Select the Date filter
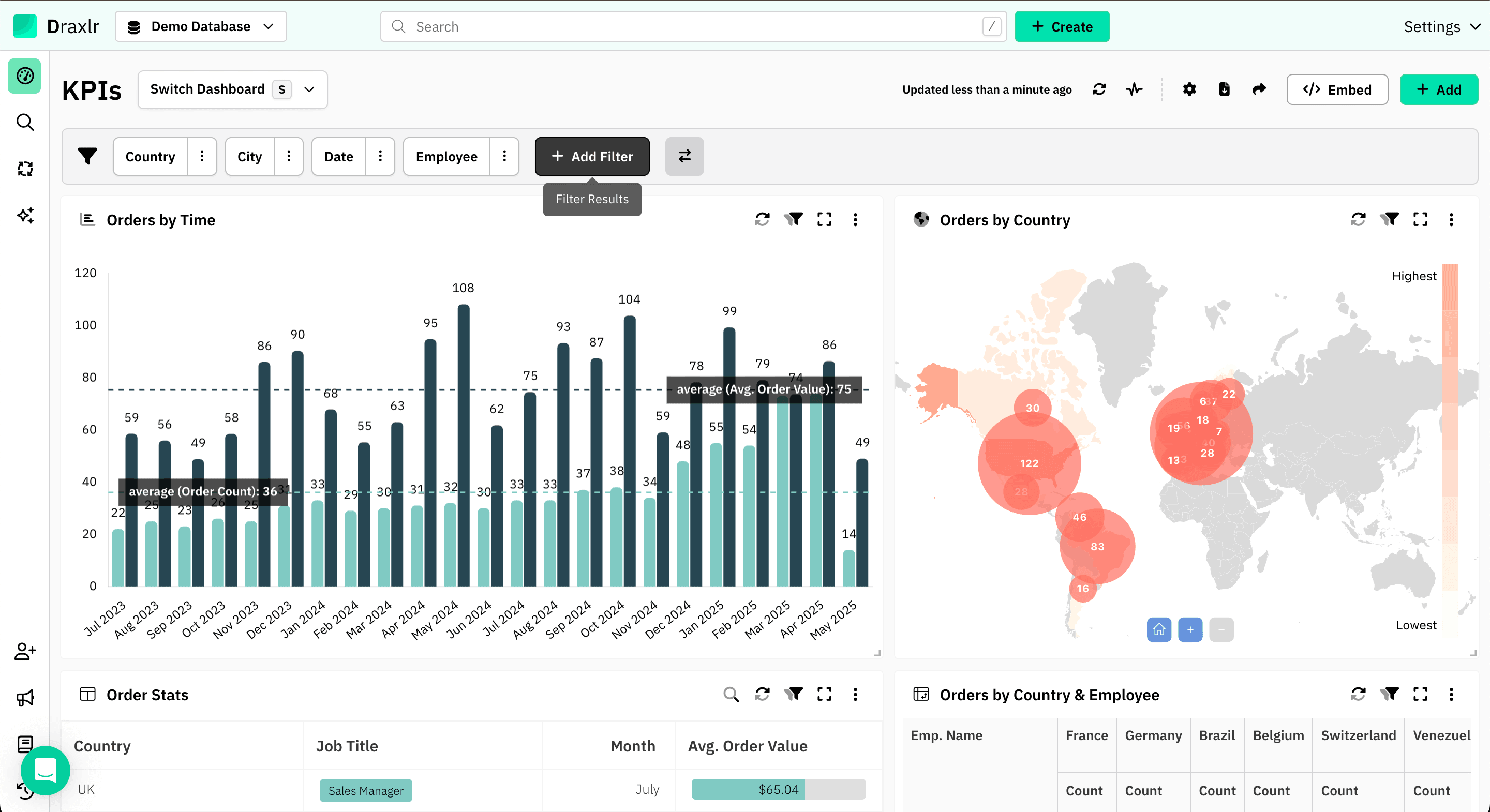This screenshot has height=812, width=1490. tap(339, 156)
